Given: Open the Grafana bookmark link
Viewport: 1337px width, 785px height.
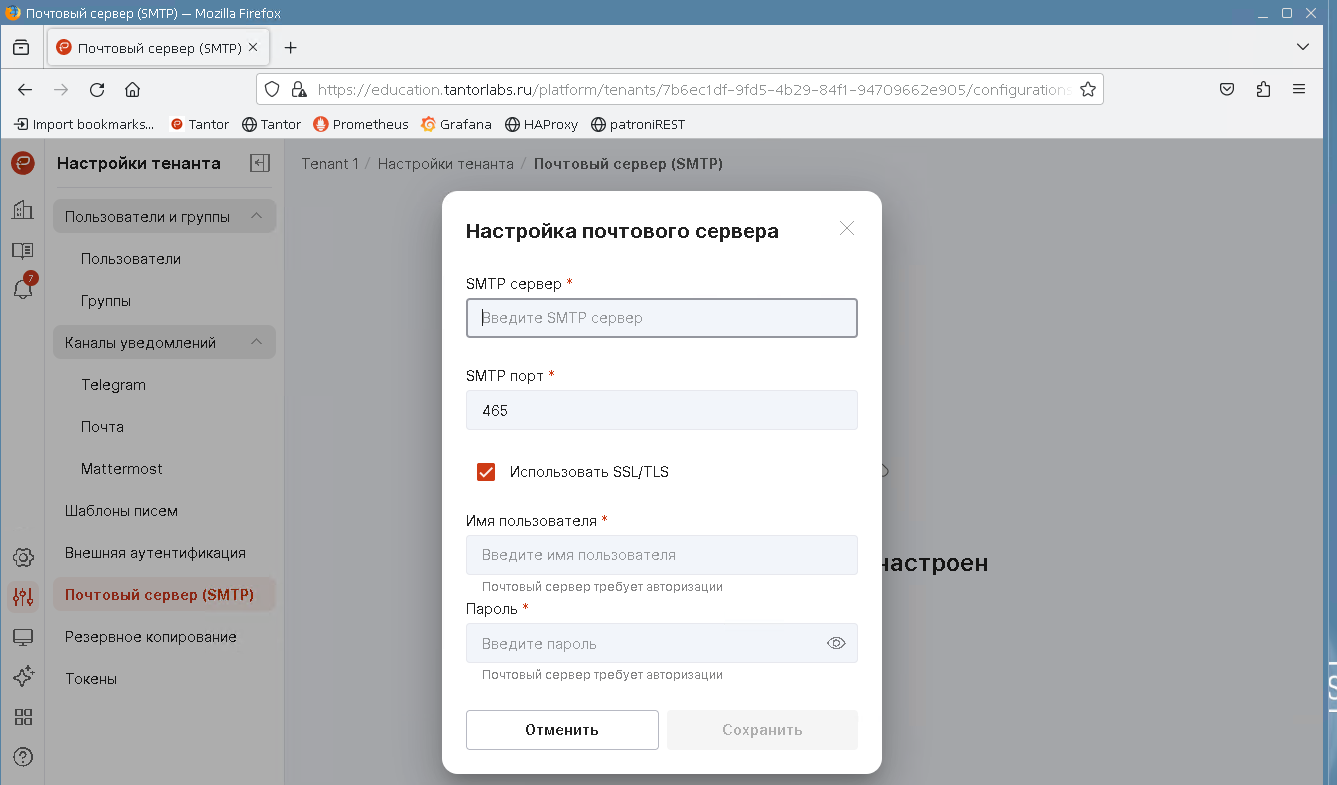Looking at the screenshot, I should pyautogui.click(x=457, y=124).
